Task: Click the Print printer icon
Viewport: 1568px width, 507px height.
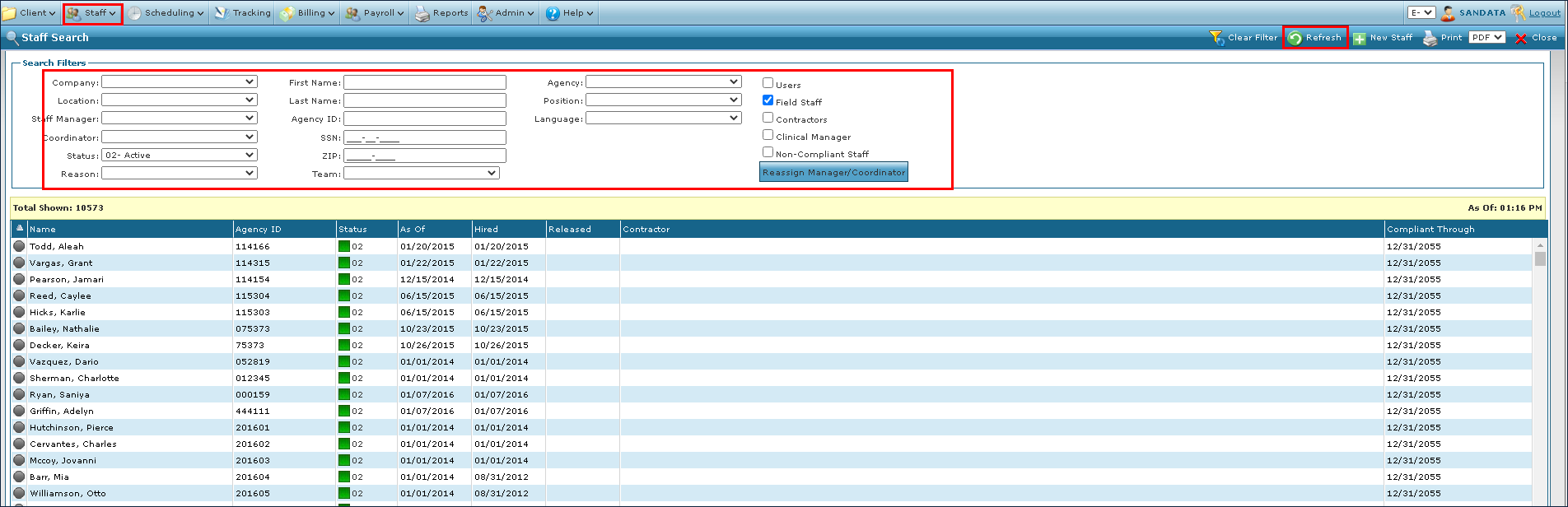Action: point(1430,38)
